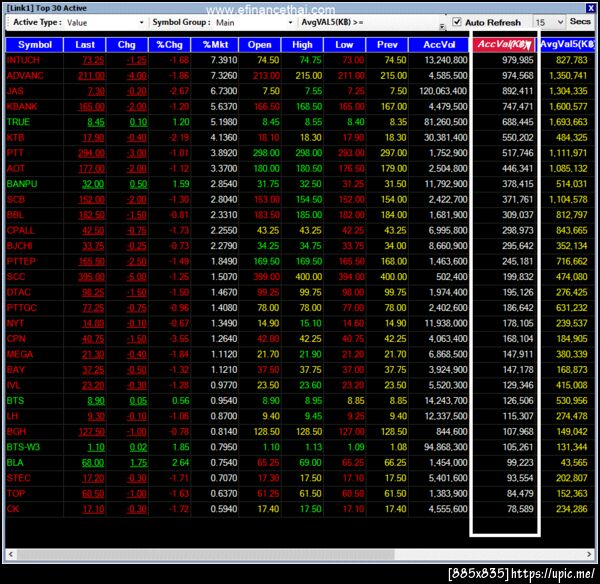This screenshot has width=600, height=584.
Task: Select the LH symbol
Action: [x=12, y=416]
